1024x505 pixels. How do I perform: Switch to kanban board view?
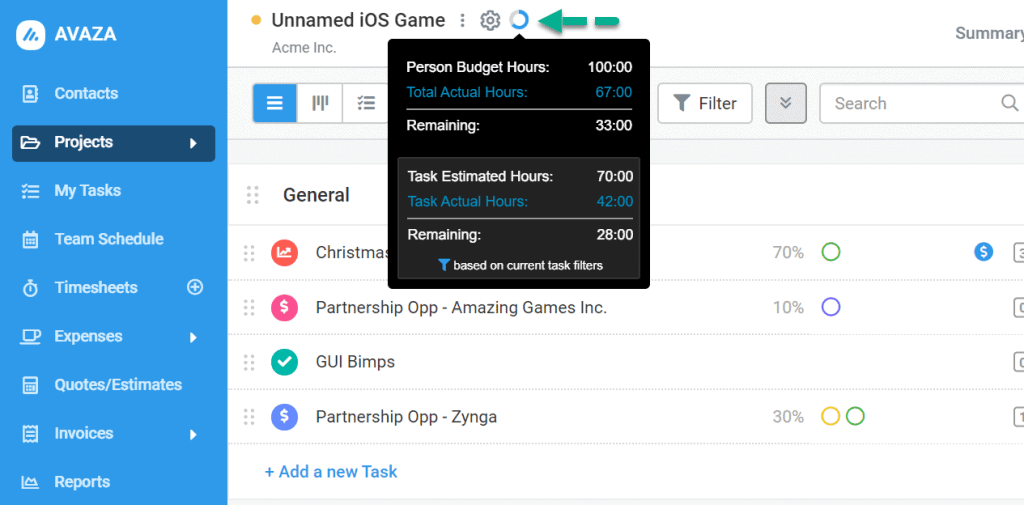pyautogui.click(x=320, y=103)
